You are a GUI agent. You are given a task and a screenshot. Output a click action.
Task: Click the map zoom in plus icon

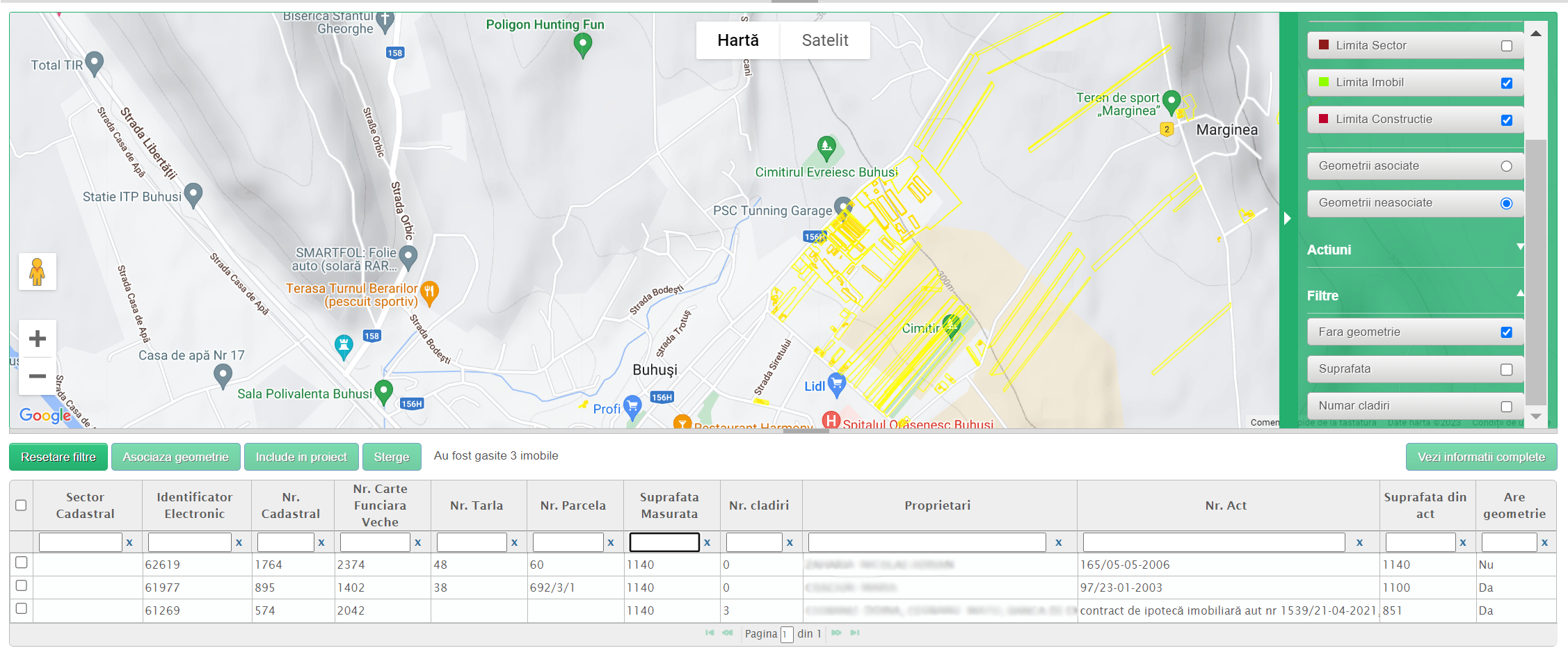[x=38, y=339]
